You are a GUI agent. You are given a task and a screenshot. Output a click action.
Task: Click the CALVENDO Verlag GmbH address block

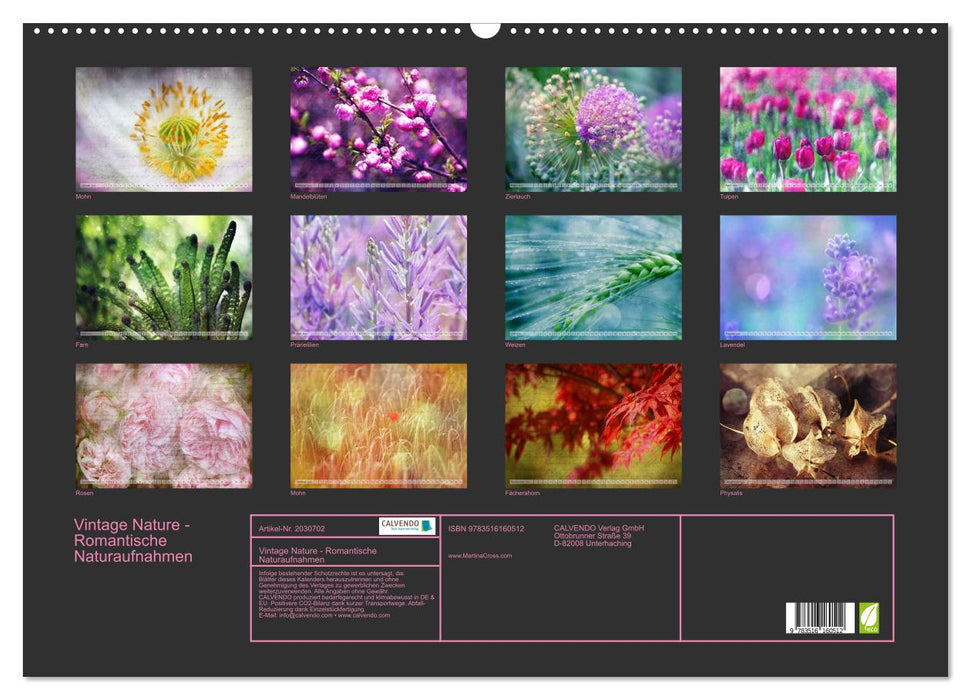[597, 533]
